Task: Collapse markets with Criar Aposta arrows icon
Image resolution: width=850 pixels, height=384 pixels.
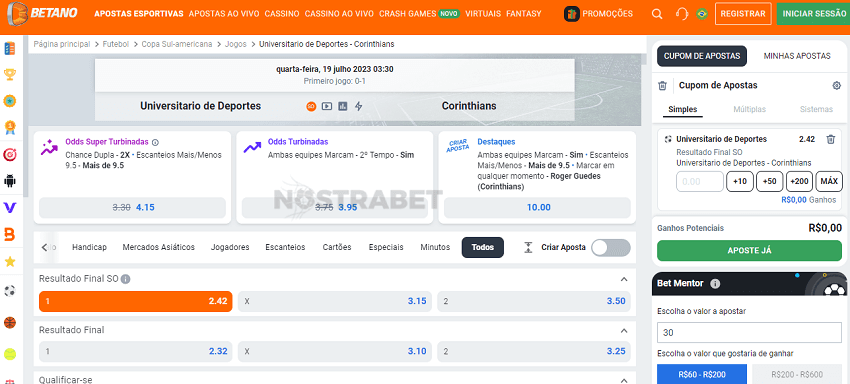Action: [x=528, y=247]
